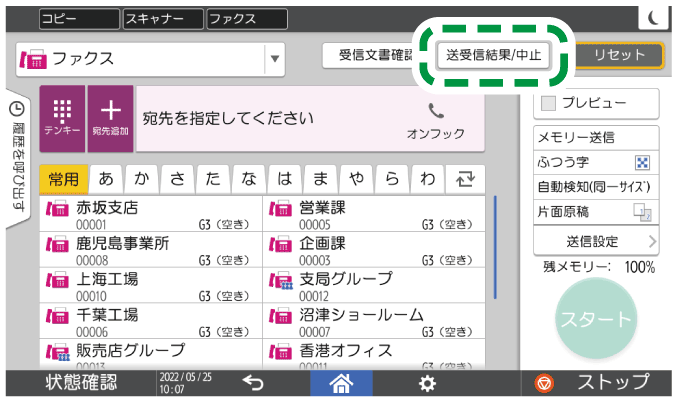Tap 受信文書確認 button

(x=370, y=55)
